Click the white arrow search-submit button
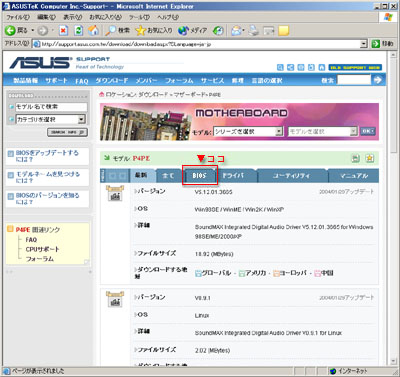The width and height of the screenshot is (400, 377). point(377,80)
